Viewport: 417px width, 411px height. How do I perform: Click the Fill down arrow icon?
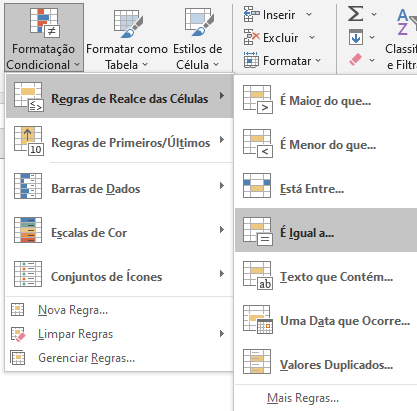tap(356, 37)
